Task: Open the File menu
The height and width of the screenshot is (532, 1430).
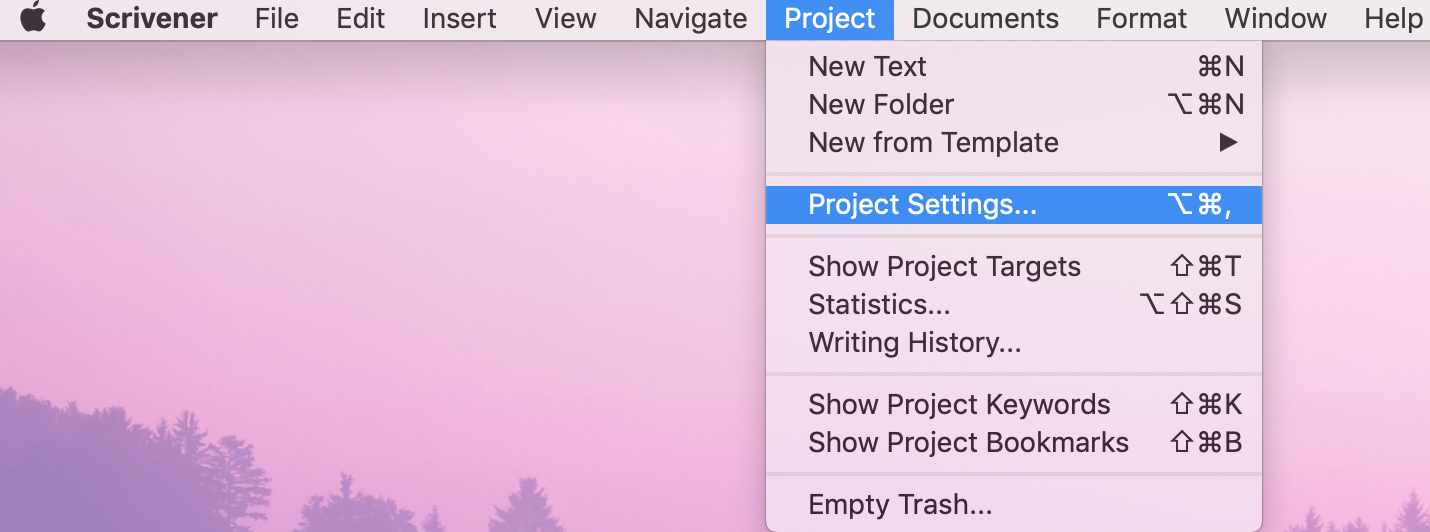Action: (277, 18)
